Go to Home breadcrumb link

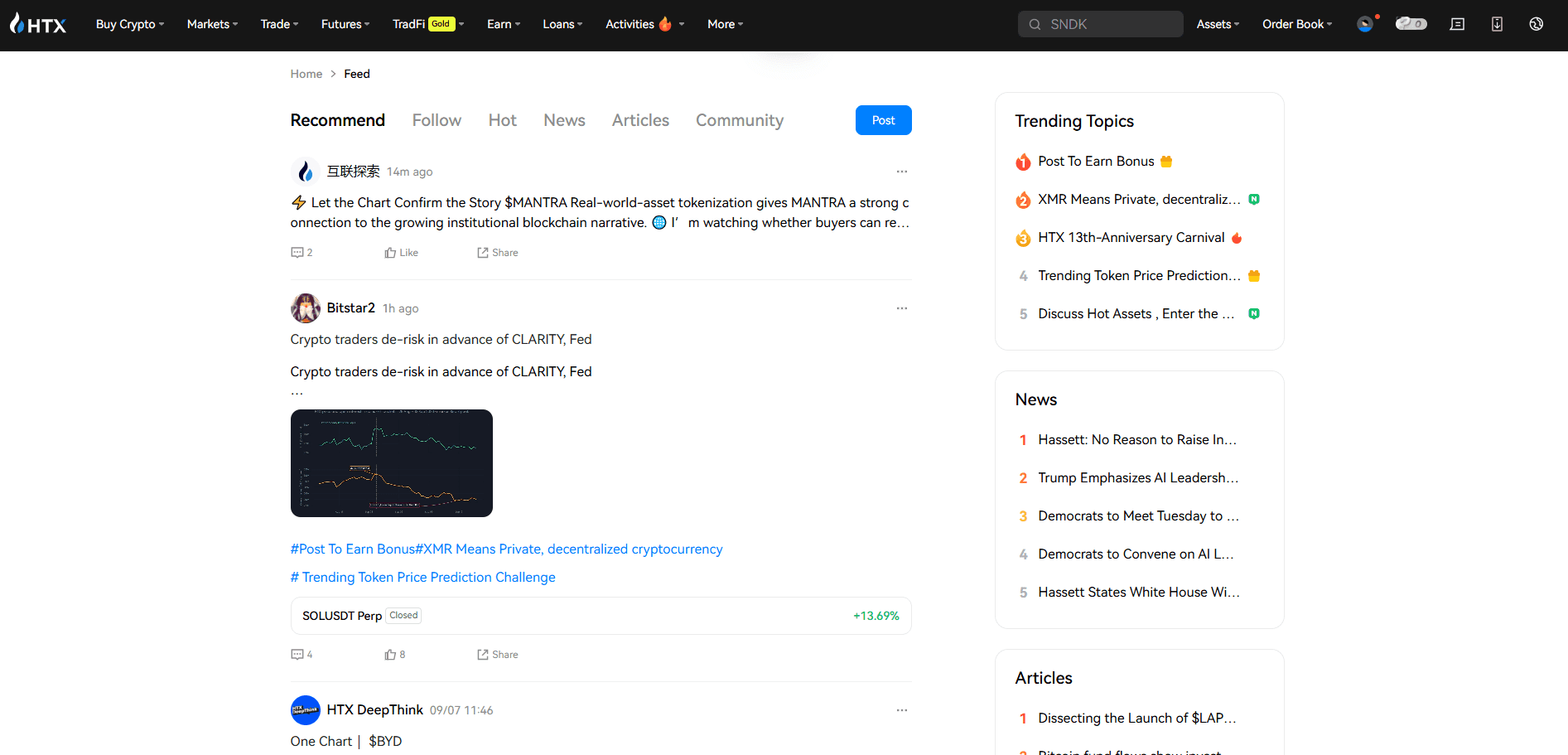click(x=306, y=74)
